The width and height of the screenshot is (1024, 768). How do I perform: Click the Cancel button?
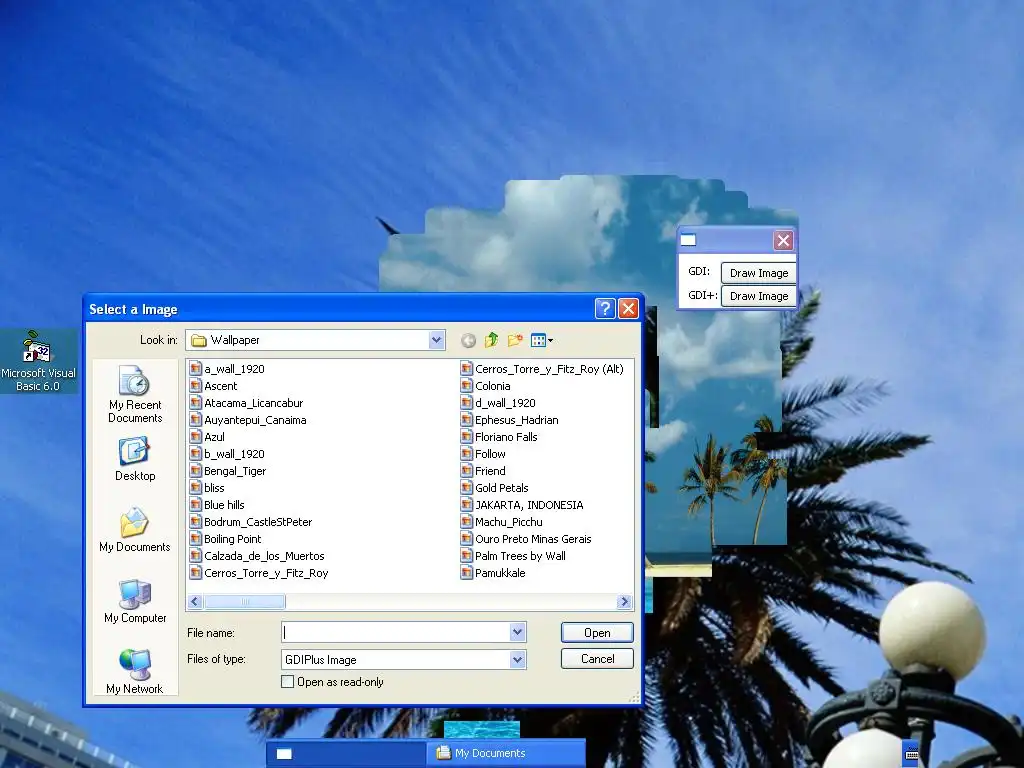coord(597,659)
